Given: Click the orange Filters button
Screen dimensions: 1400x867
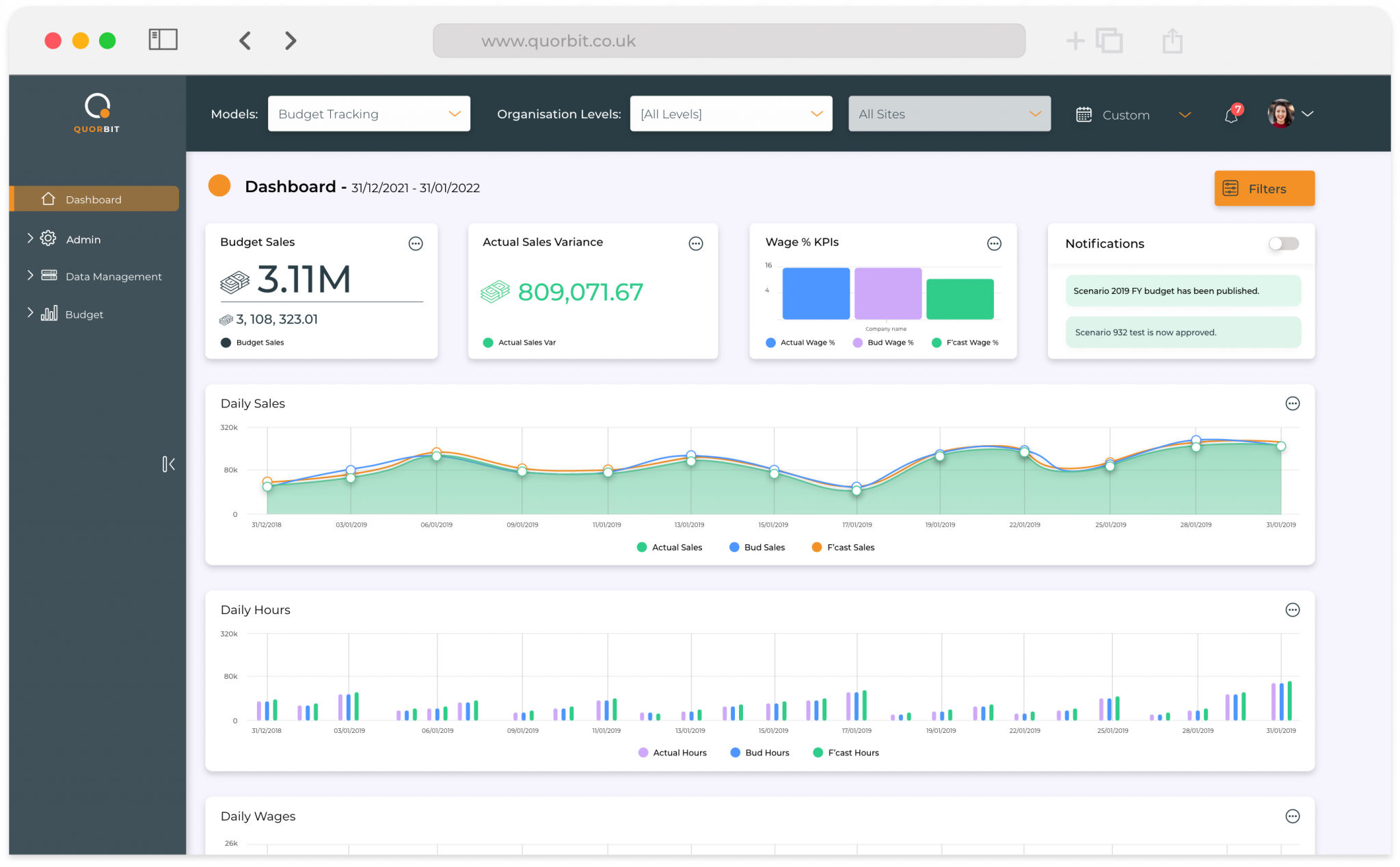Looking at the screenshot, I should pos(1264,188).
